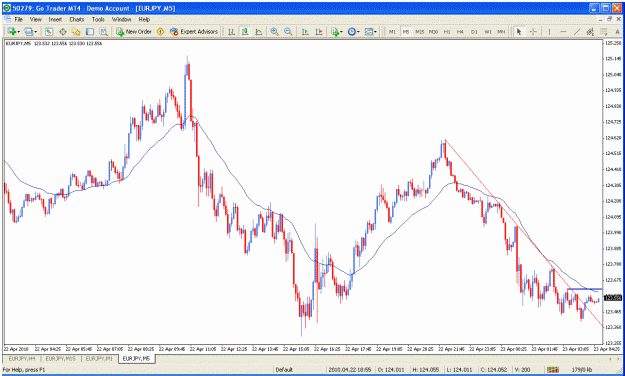
Task: Open the Terminal panel
Action: 90,31
